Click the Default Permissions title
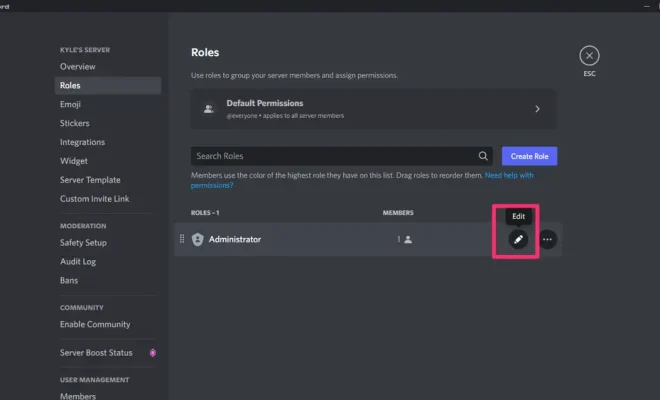660x400 pixels. pyautogui.click(x=264, y=103)
